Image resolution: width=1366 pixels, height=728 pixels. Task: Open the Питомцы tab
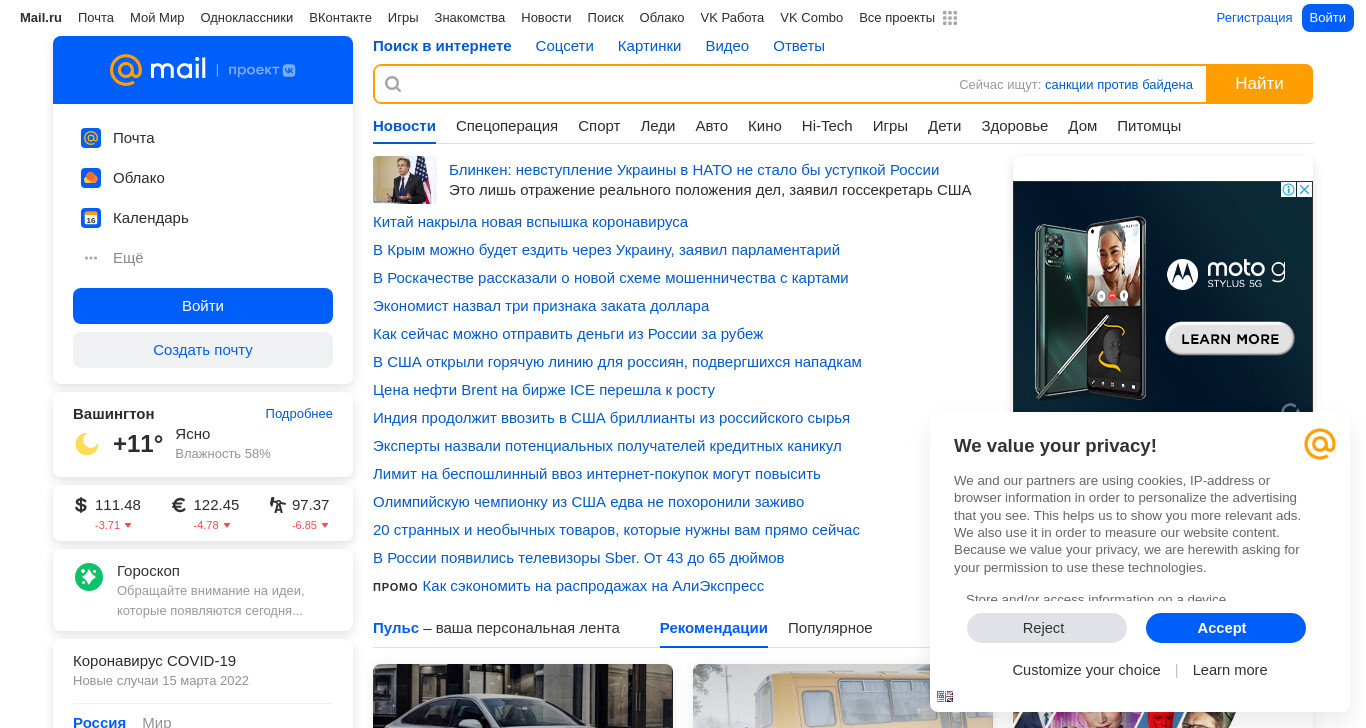[1149, 126]
